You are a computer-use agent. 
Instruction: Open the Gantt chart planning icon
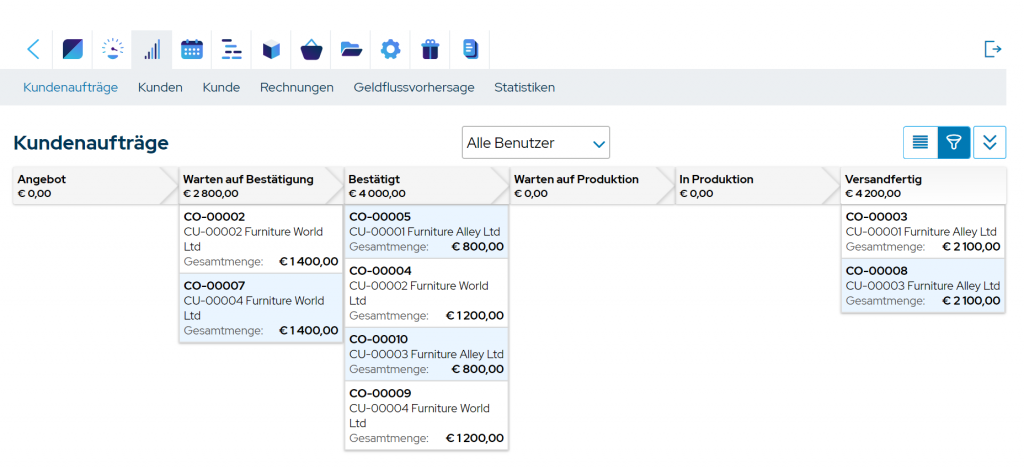232,49
